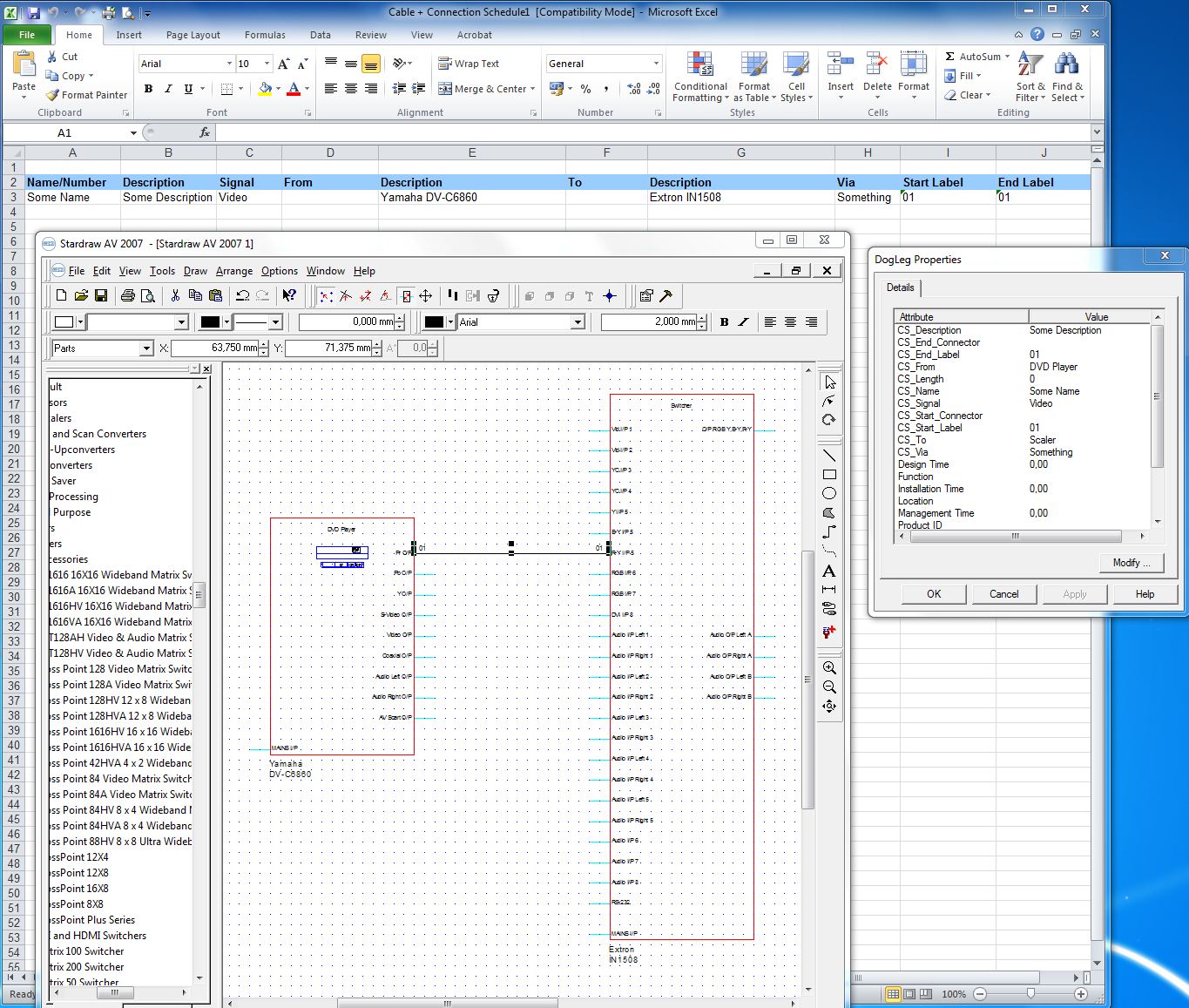Choose the rectangle drawing tool
Viewport: 1189px width, 1008px height.
coord(829,475)
